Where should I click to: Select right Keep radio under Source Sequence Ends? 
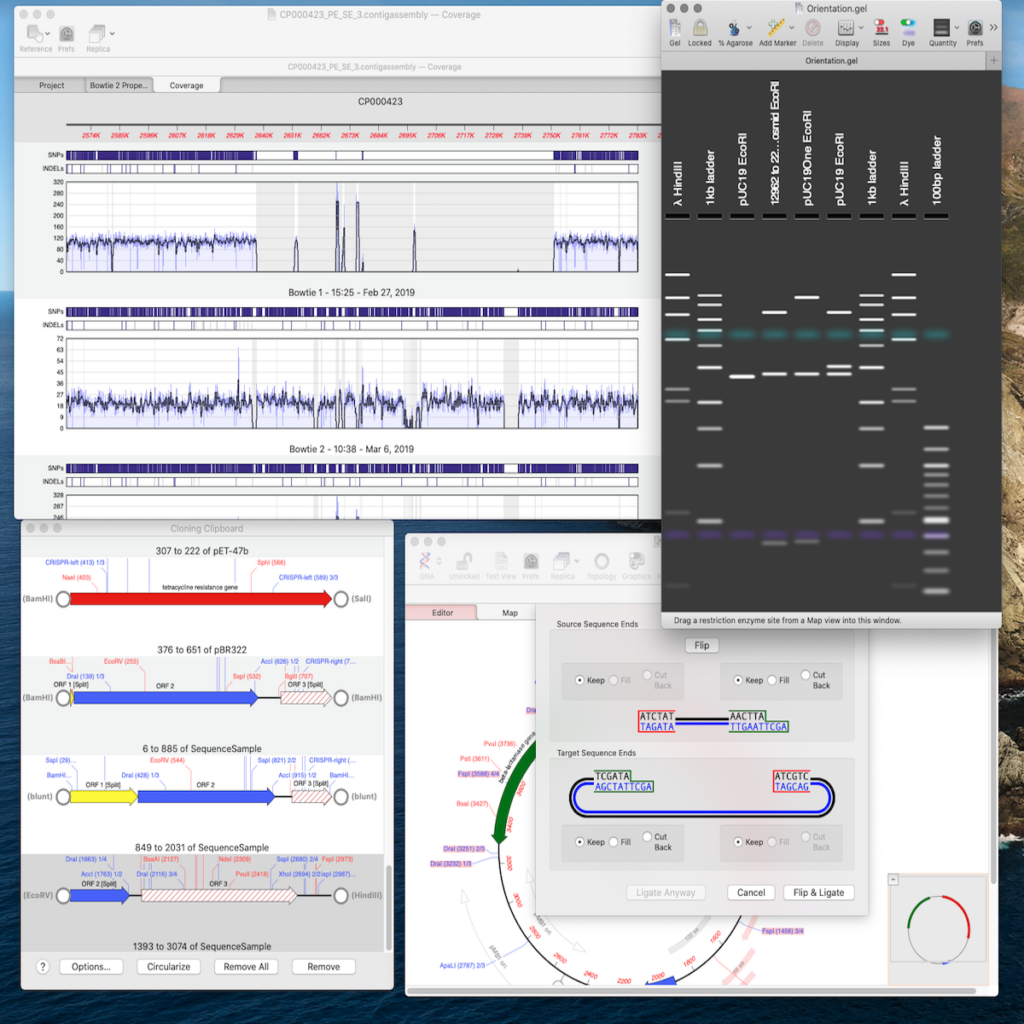(737, 680)
